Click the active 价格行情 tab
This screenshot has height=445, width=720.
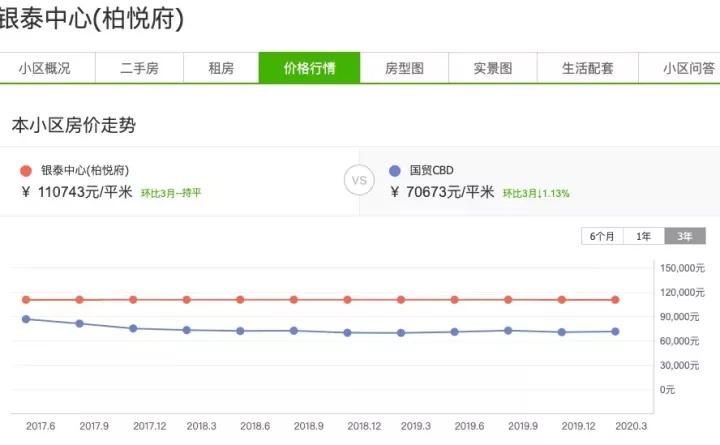point(309,68)
